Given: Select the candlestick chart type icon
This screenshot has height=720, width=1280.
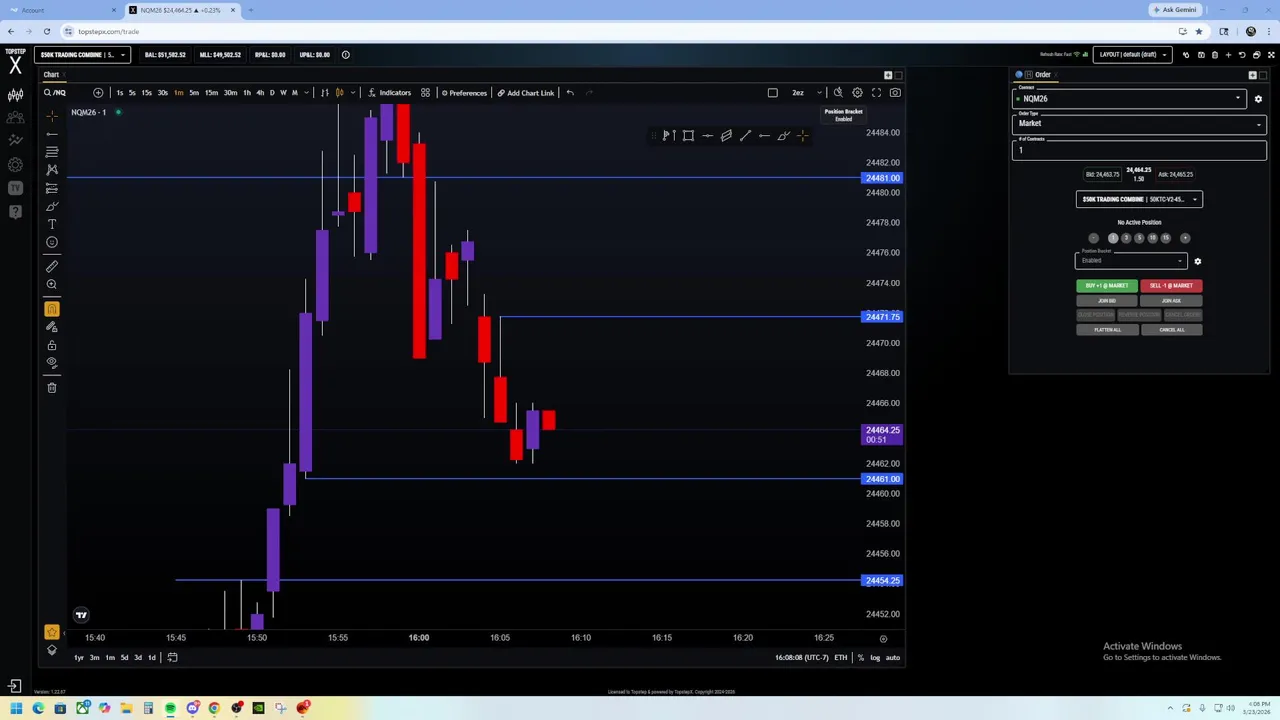Looking at the screenshot, I should 340,93.
